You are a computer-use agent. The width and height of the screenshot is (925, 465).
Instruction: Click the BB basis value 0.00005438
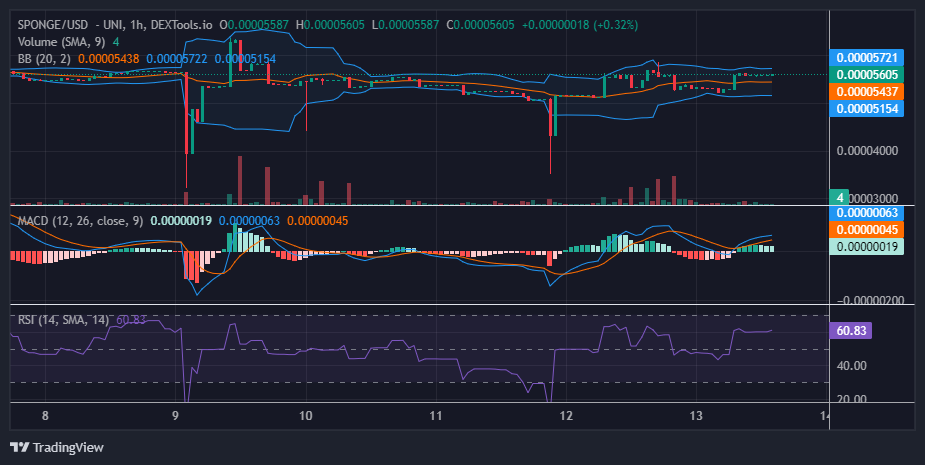tap(109, 59)
